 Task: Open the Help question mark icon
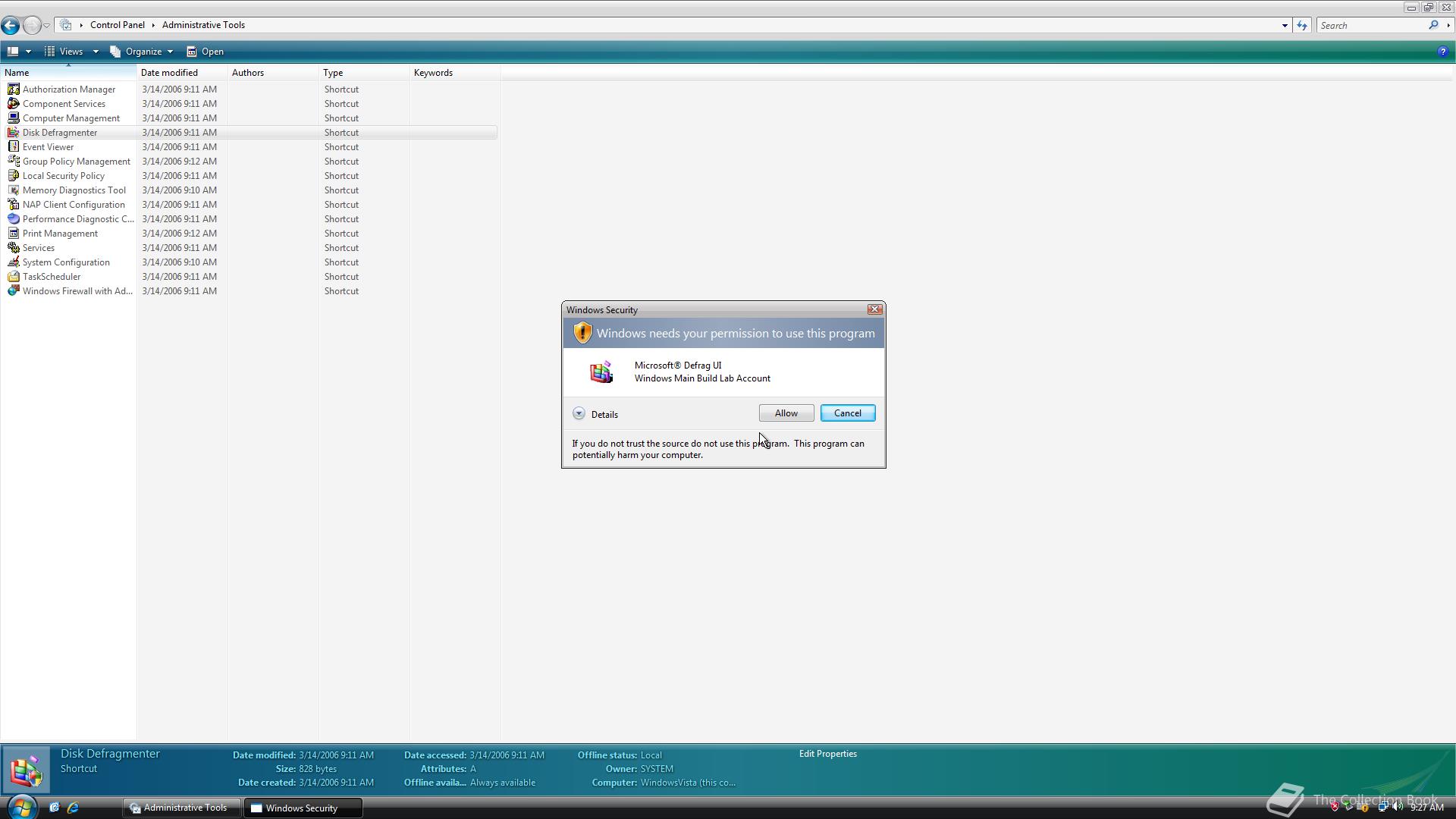tap(1442, 52)
